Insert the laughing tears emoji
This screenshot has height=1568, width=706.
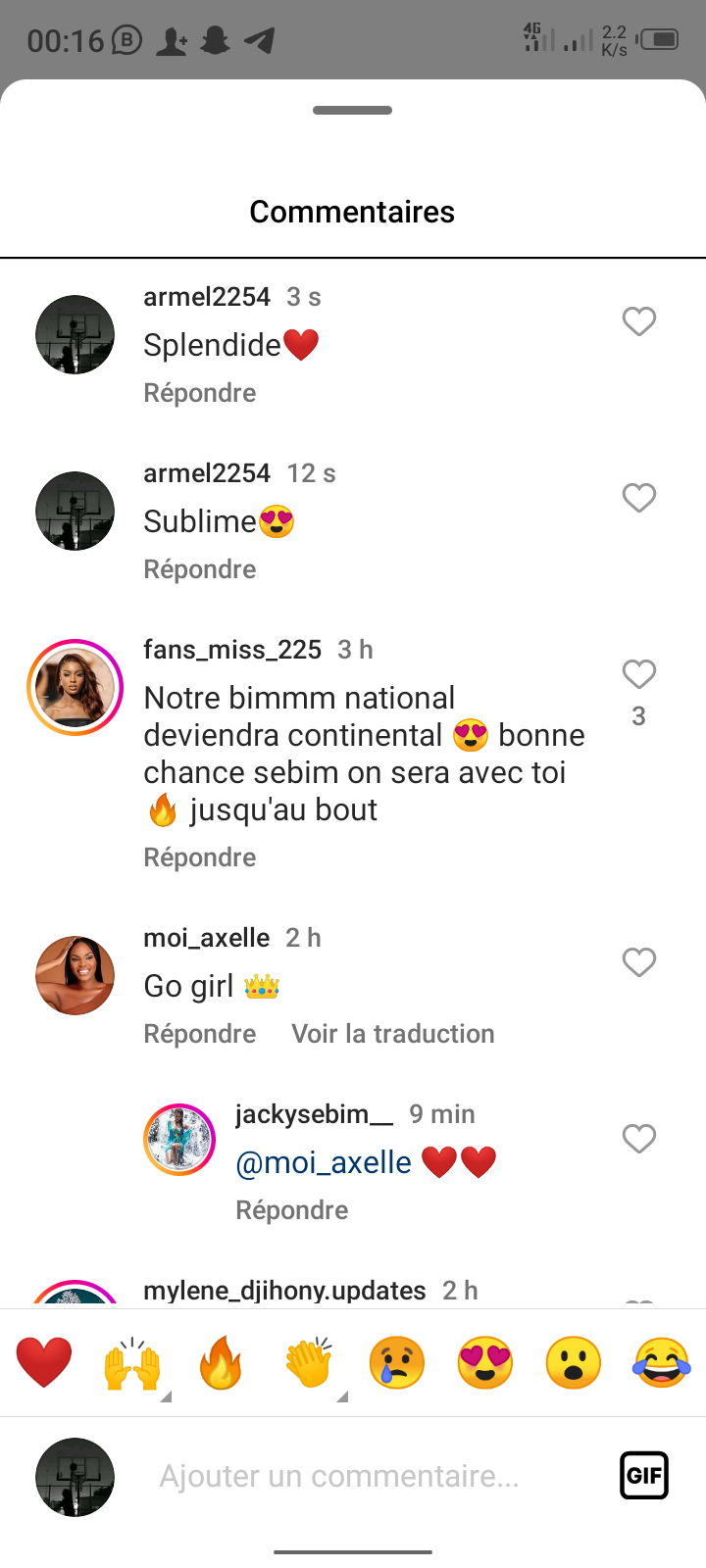662,1362
